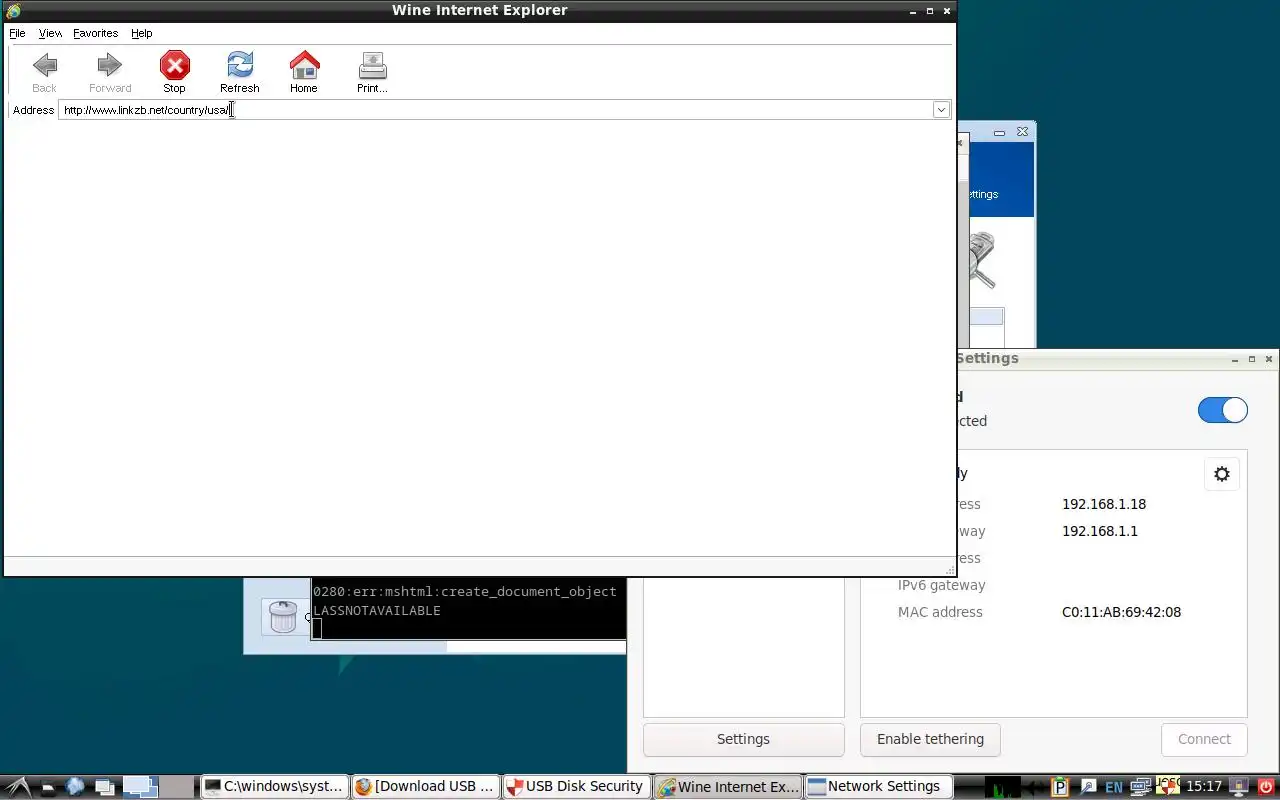This screenshot has height=800, width=1280.
Task: Switch to USB Disk Security taskbar window
Action: click(x=577, y=787)
